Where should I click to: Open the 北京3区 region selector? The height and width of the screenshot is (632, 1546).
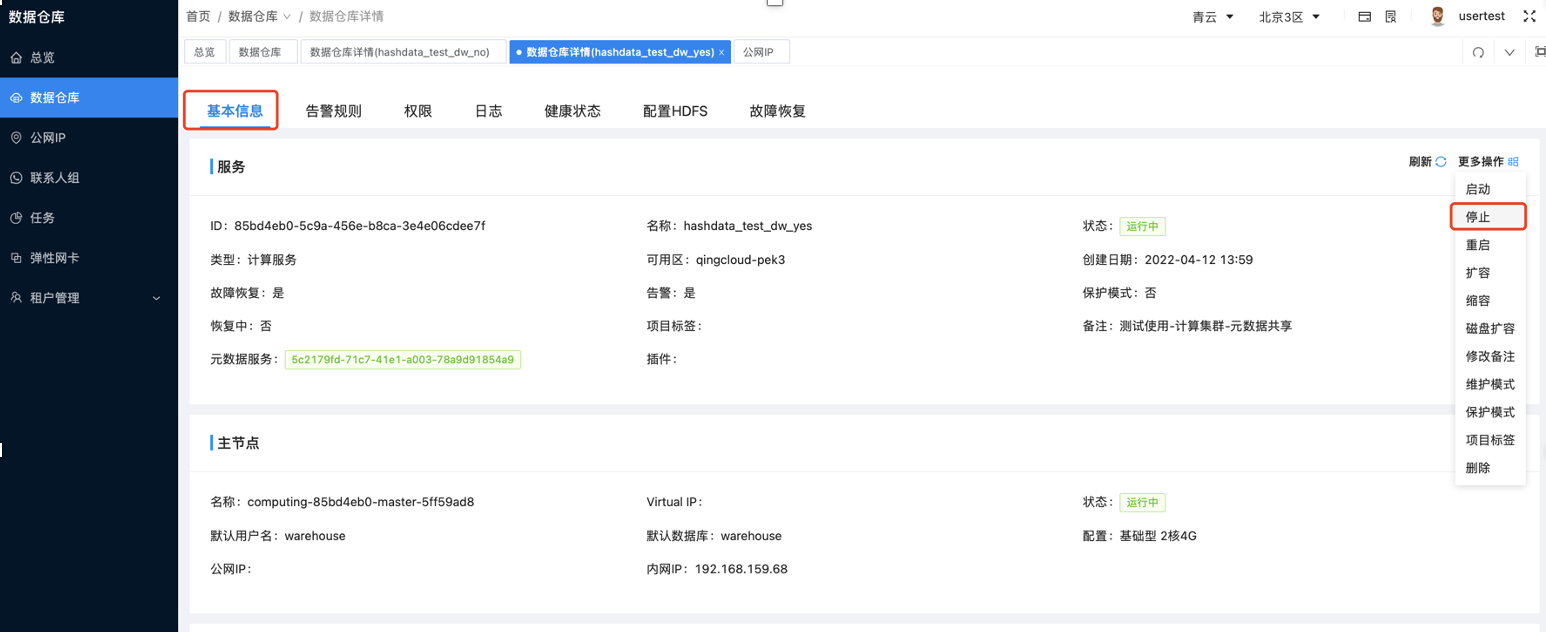(x=1289, y=16)
